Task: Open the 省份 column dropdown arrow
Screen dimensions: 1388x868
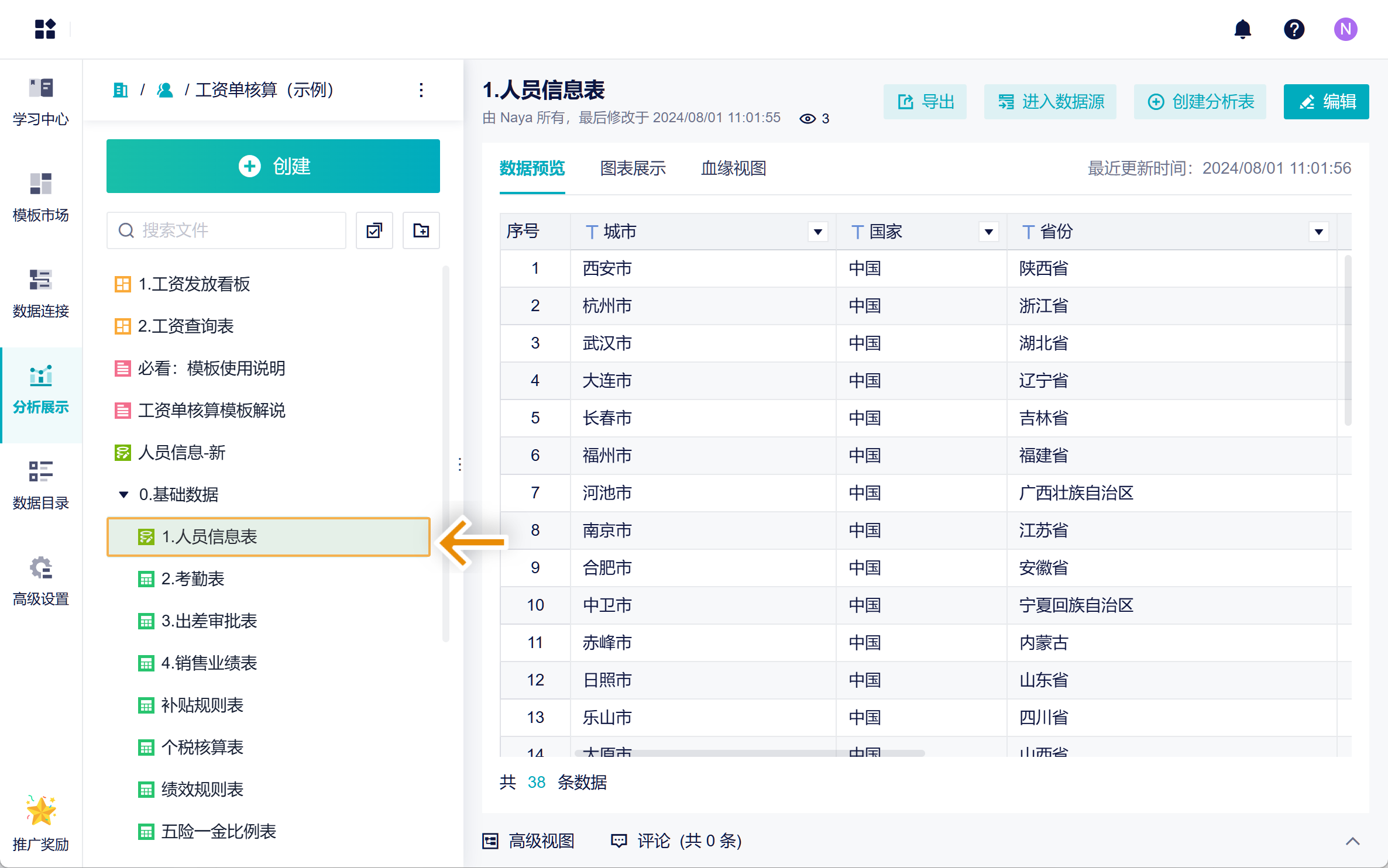Action: tap(1318, 232)
